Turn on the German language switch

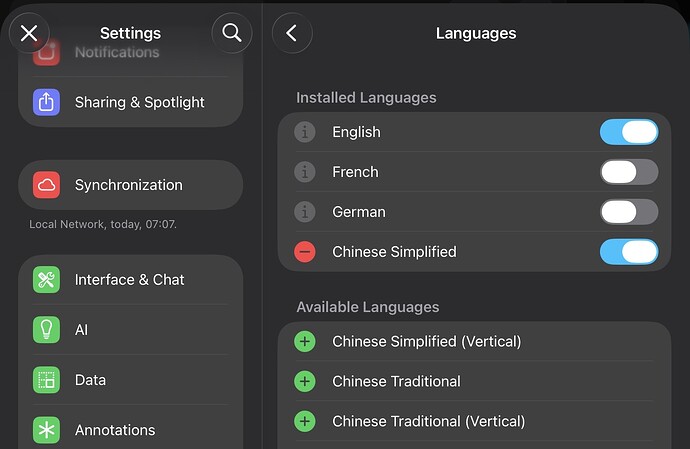click(628, 212)
